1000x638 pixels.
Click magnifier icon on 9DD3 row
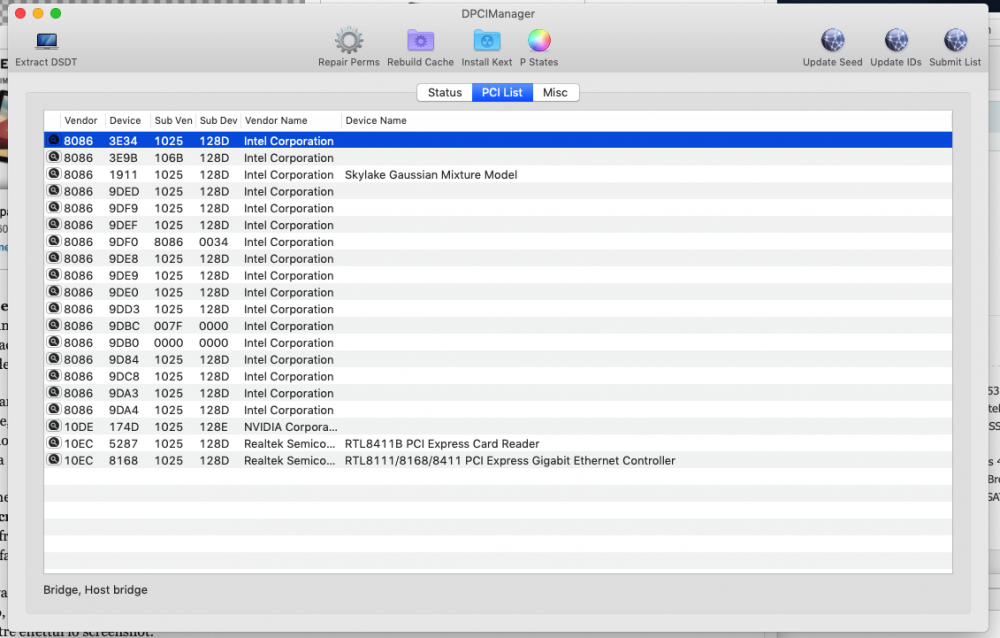coord(54,308)
